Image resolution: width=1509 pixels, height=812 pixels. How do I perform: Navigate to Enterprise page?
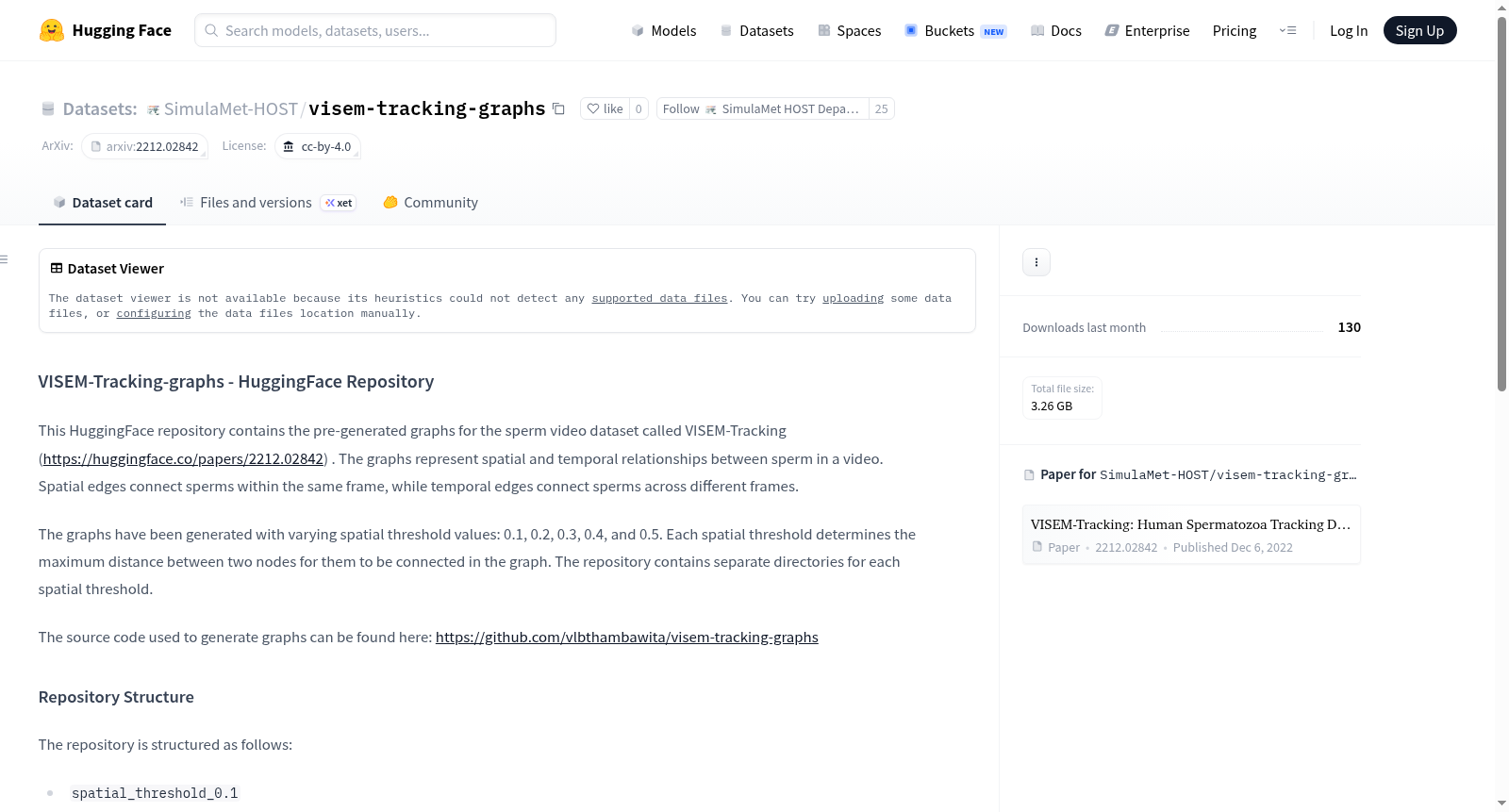coord(1147,30)
